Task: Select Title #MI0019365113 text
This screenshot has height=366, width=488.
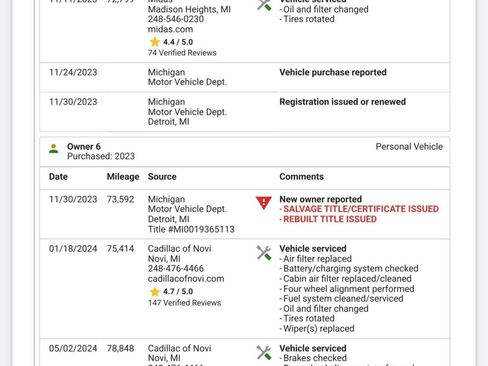Action: [x=191, y=229]
